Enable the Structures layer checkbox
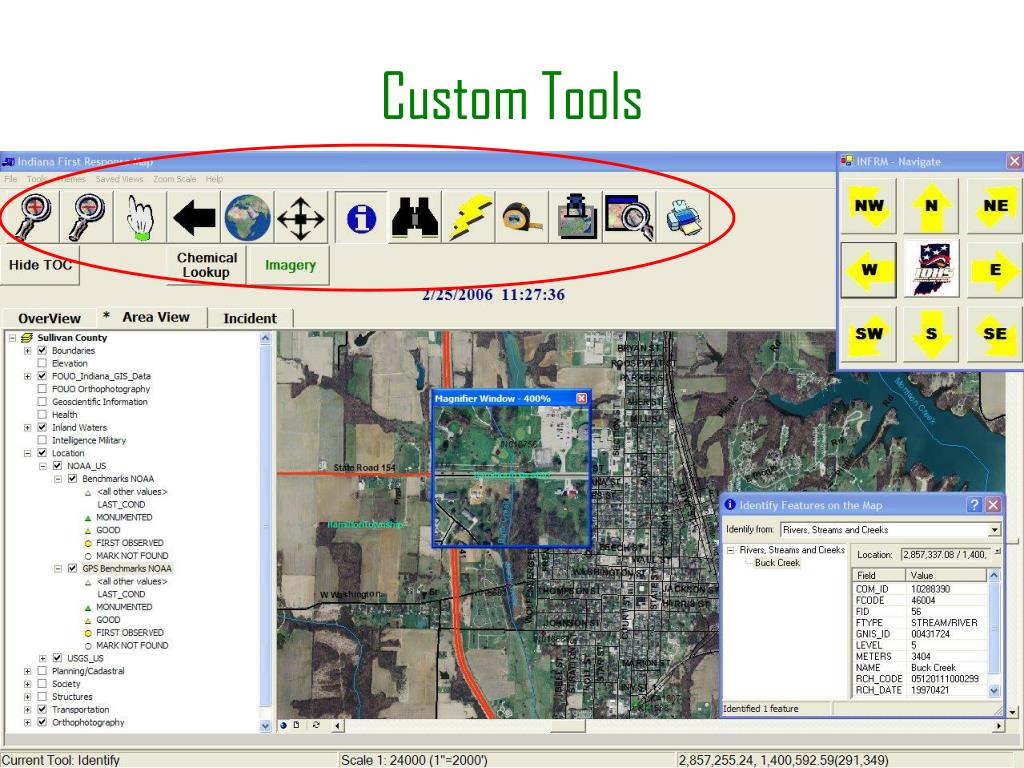This screenshot has height=768, width=1024. click(42, 696)
